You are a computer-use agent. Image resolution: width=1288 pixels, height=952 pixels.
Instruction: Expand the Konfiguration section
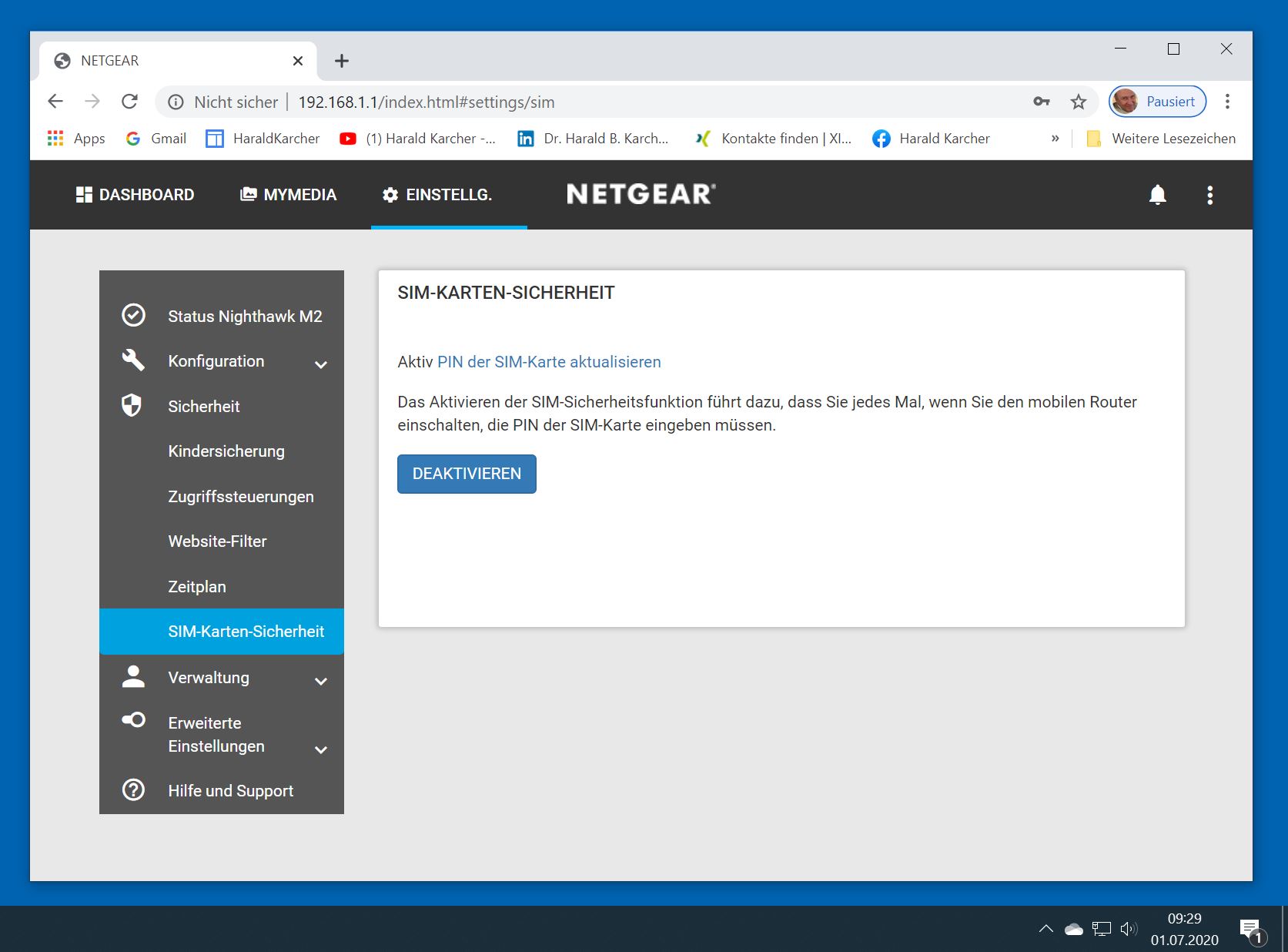pyautogui.click(x=321, y=364)
